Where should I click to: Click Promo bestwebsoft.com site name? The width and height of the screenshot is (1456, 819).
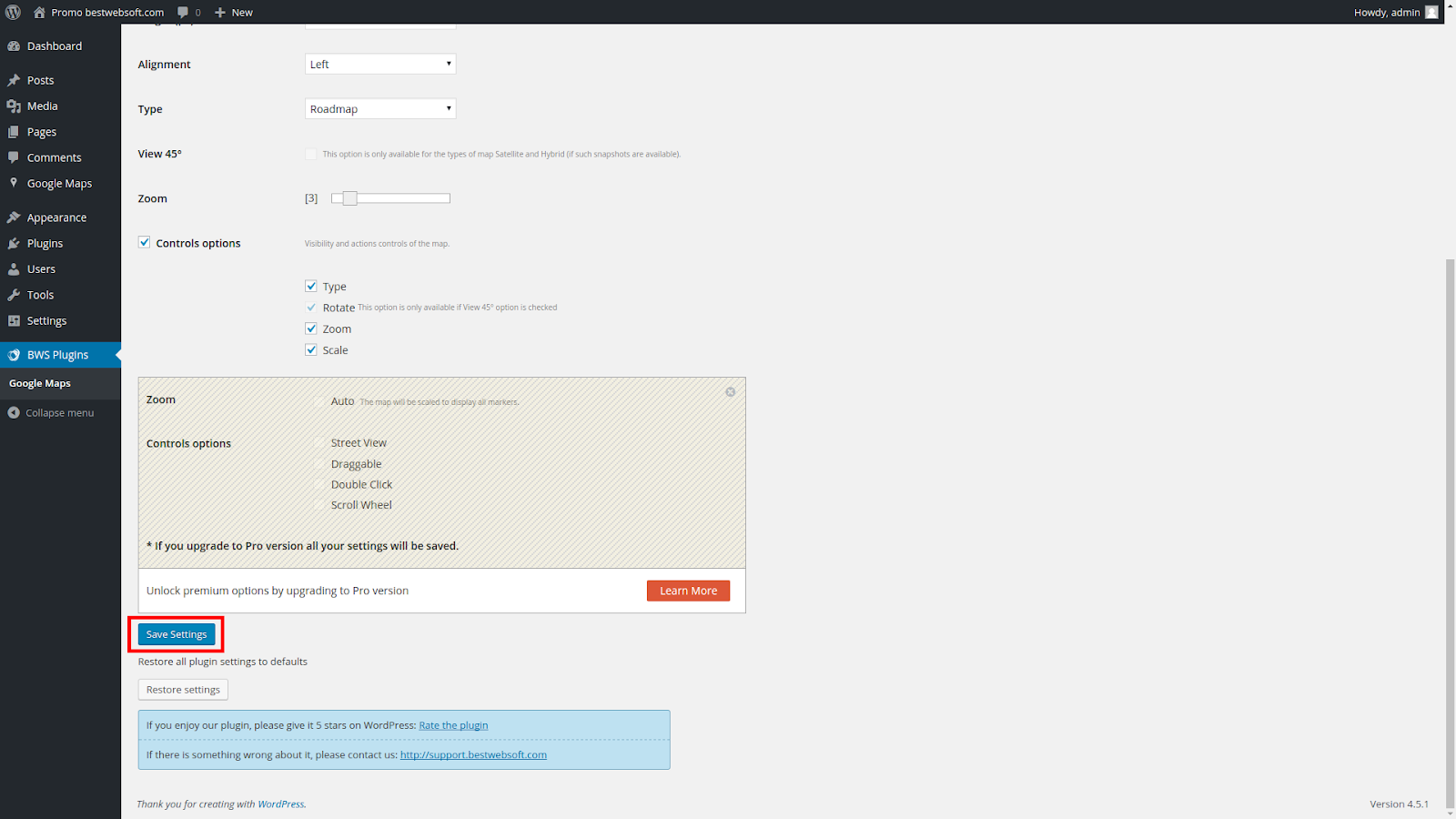(107, 13)
